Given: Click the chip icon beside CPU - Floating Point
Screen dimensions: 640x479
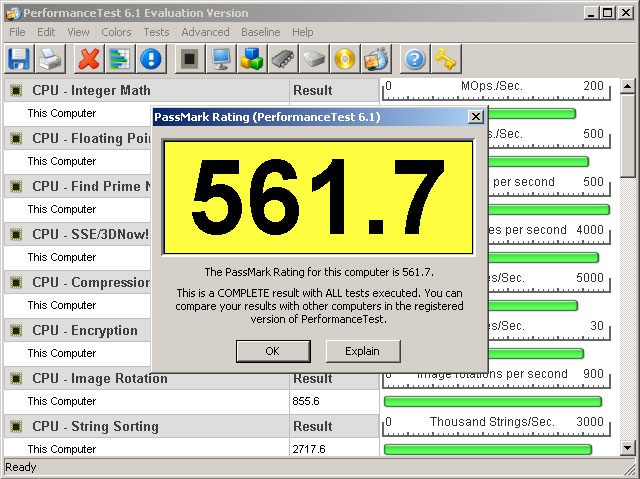Looking at the screenshot, I should 16,138.
